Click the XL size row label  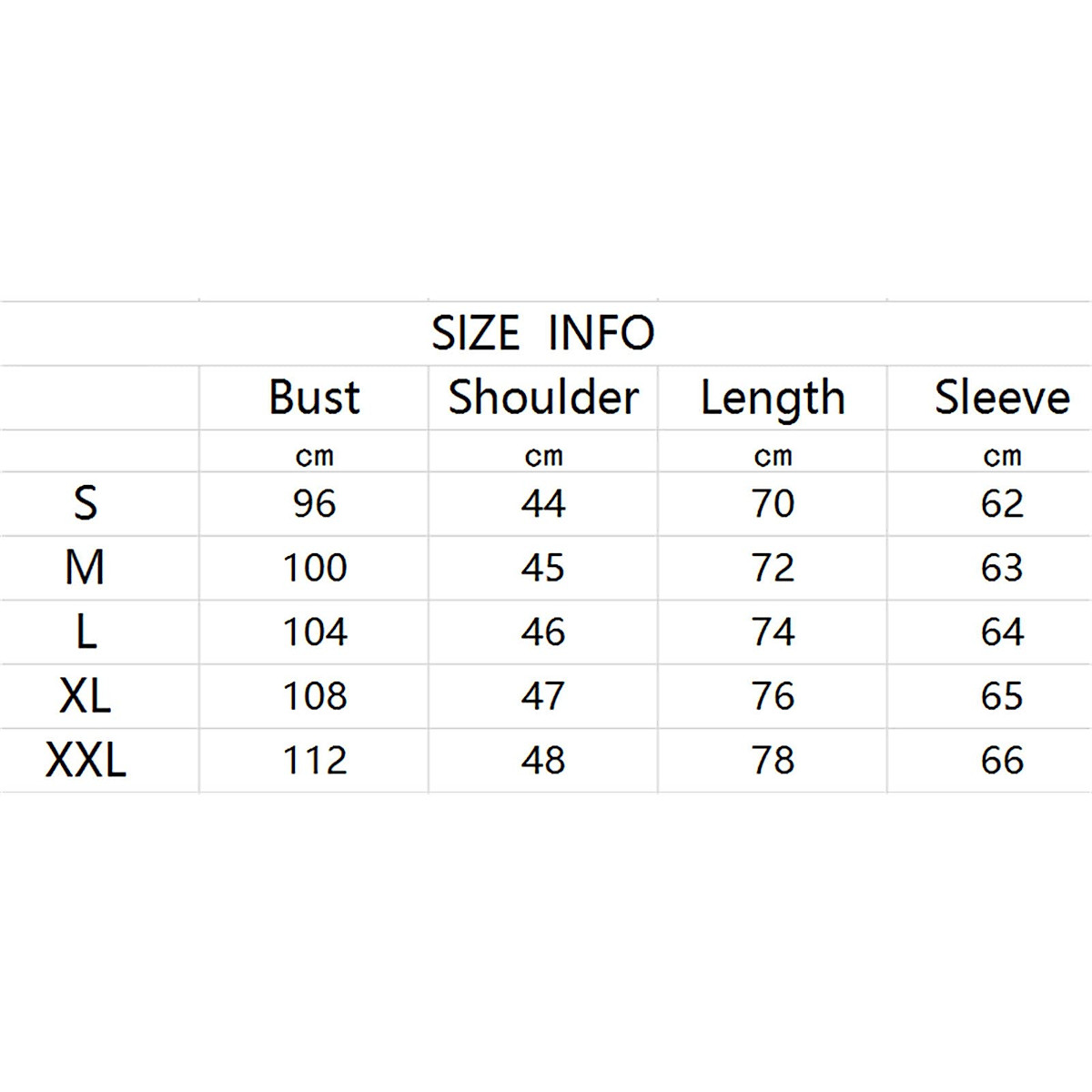click(x=85, y=696)
